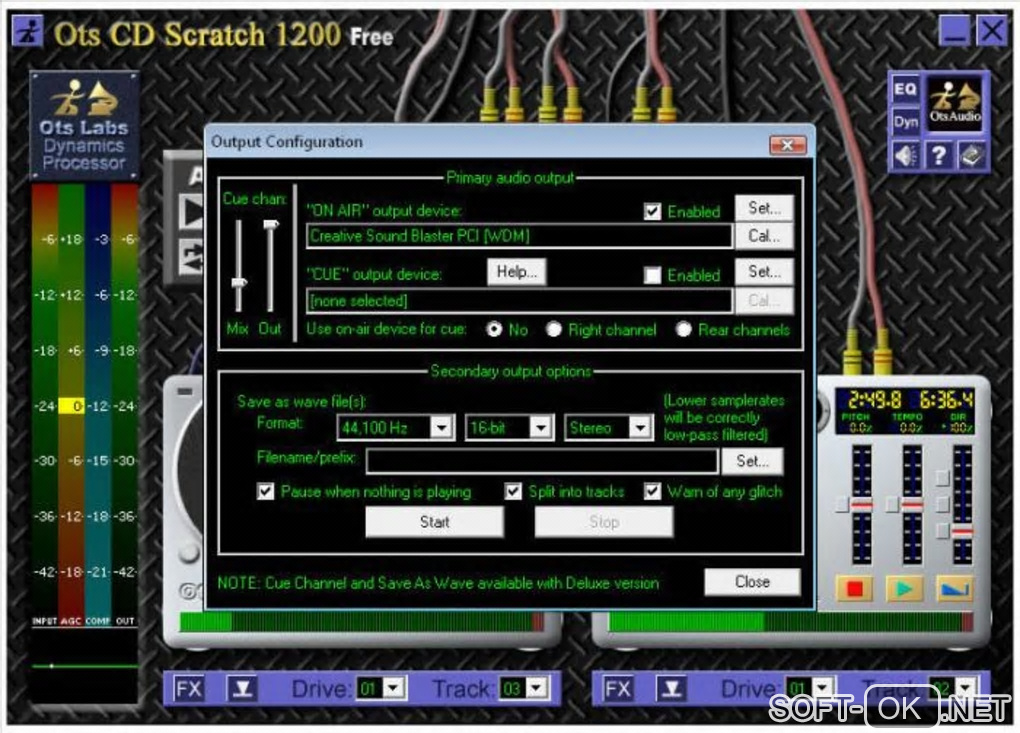Click middle small square beside direction slider
Viewport: 1020px width, 733px height.
pyautogui.click(x=942, y=504)
